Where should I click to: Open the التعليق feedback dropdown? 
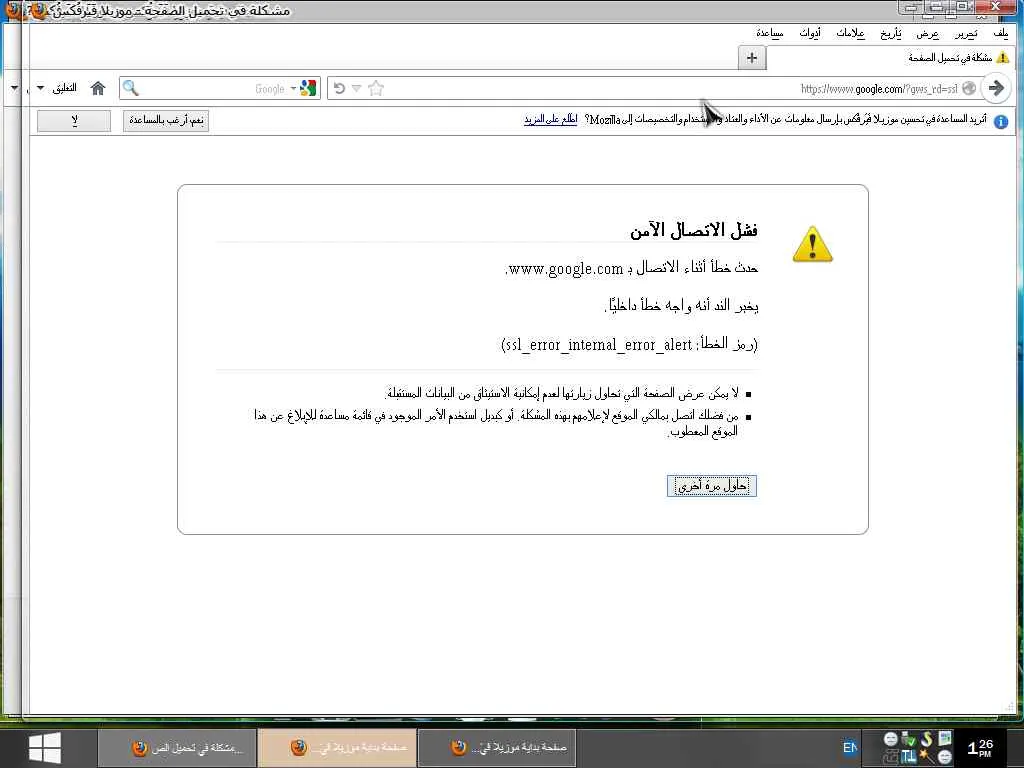point(57,88)
